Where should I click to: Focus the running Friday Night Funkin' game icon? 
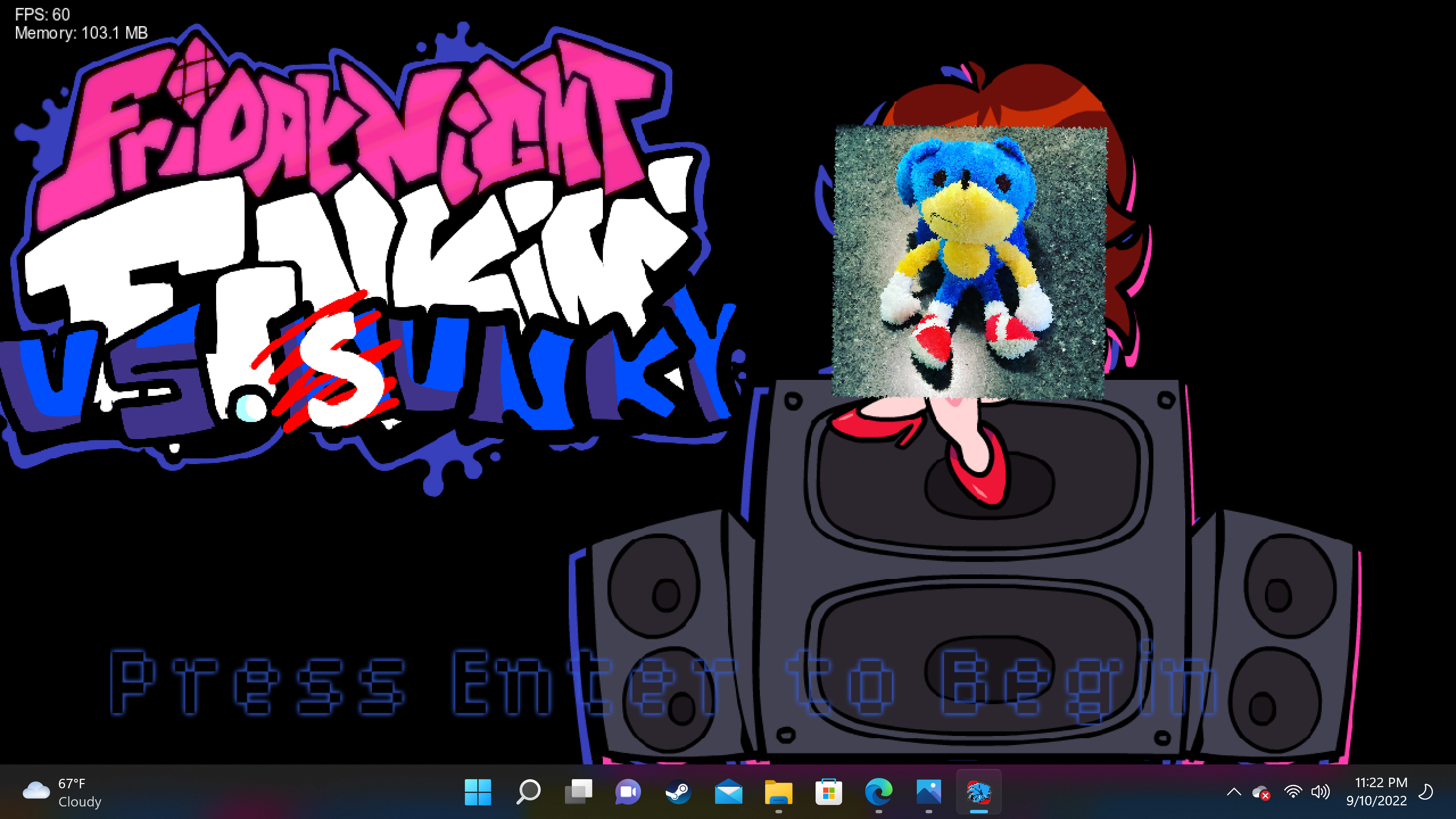click(979, 793)
